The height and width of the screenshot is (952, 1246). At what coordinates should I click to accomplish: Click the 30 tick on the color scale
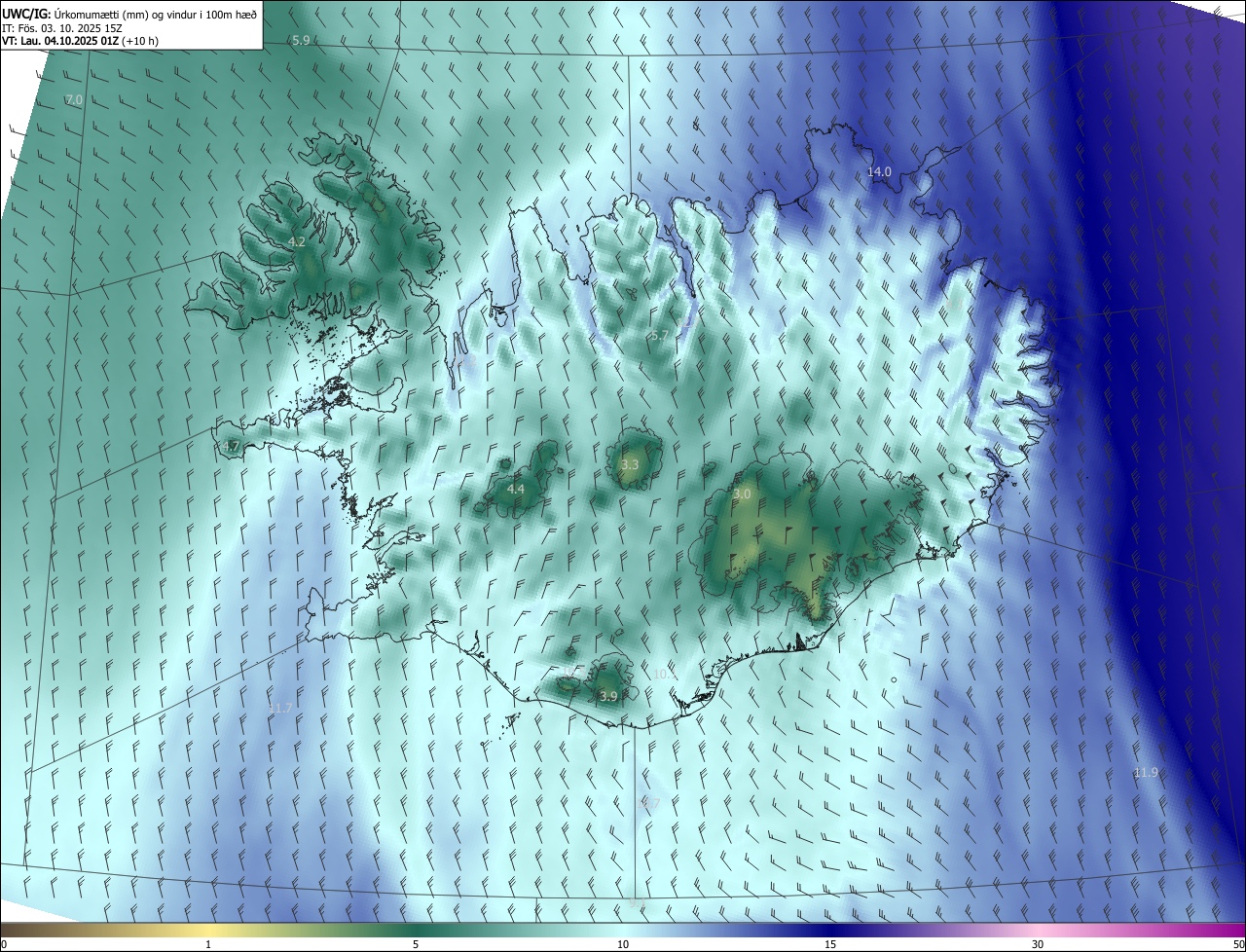1038,944
